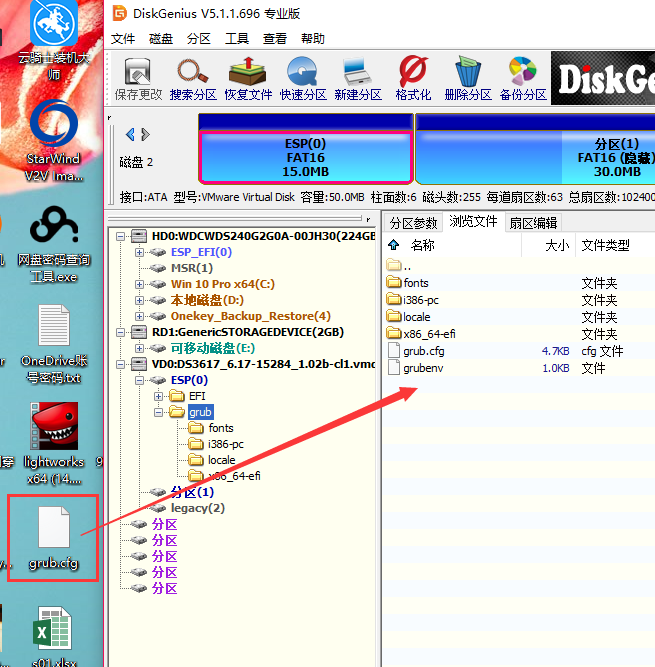
Task: Click the 搜索分区 (Search Partitions) magnifier icon
Action: (193, 78)
